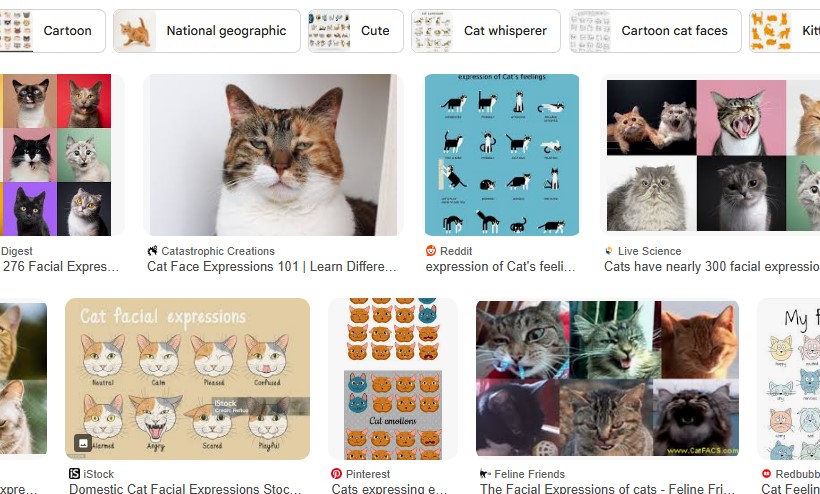The image size is (820, 494).
Task: Open the blue cat feelings chart thumbnail
Action: pos(502,155)
